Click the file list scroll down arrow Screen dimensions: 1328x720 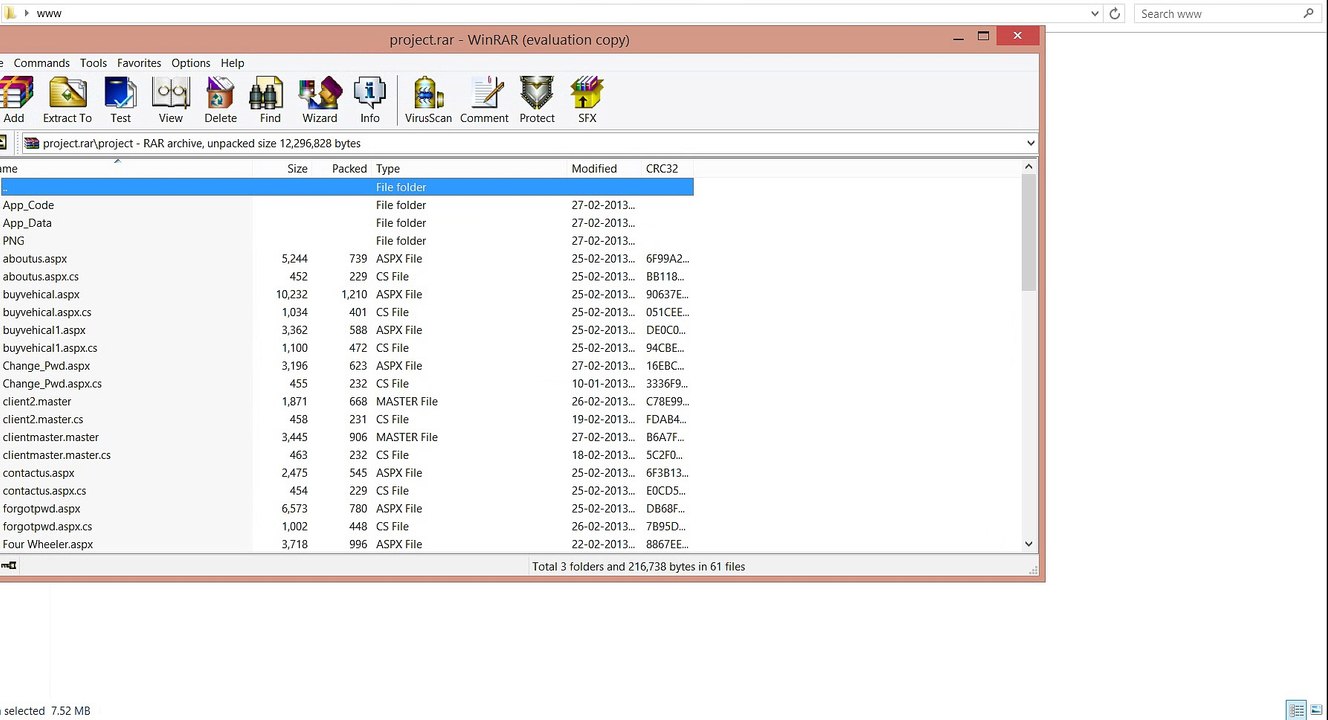(x=1029, y=544)
